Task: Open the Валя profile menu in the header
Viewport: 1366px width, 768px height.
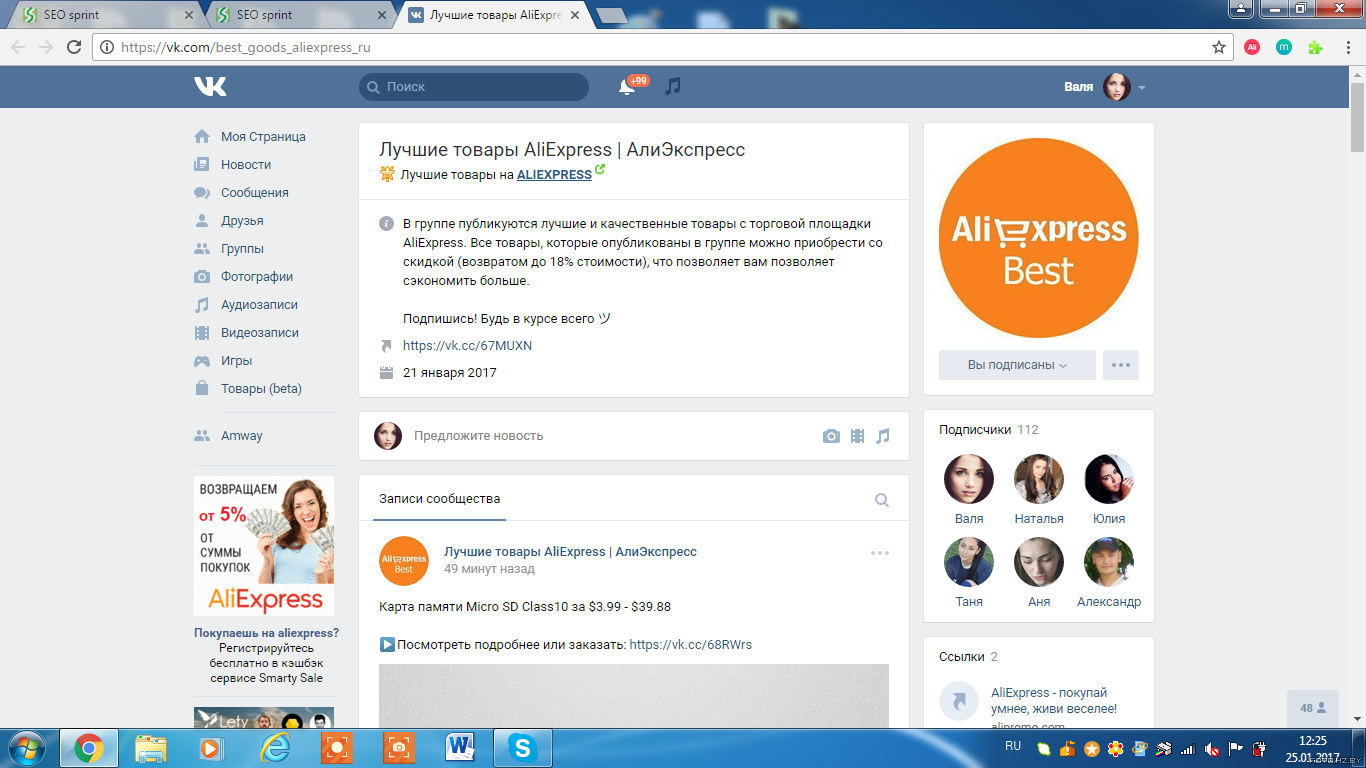Action: click(1105, 87)
